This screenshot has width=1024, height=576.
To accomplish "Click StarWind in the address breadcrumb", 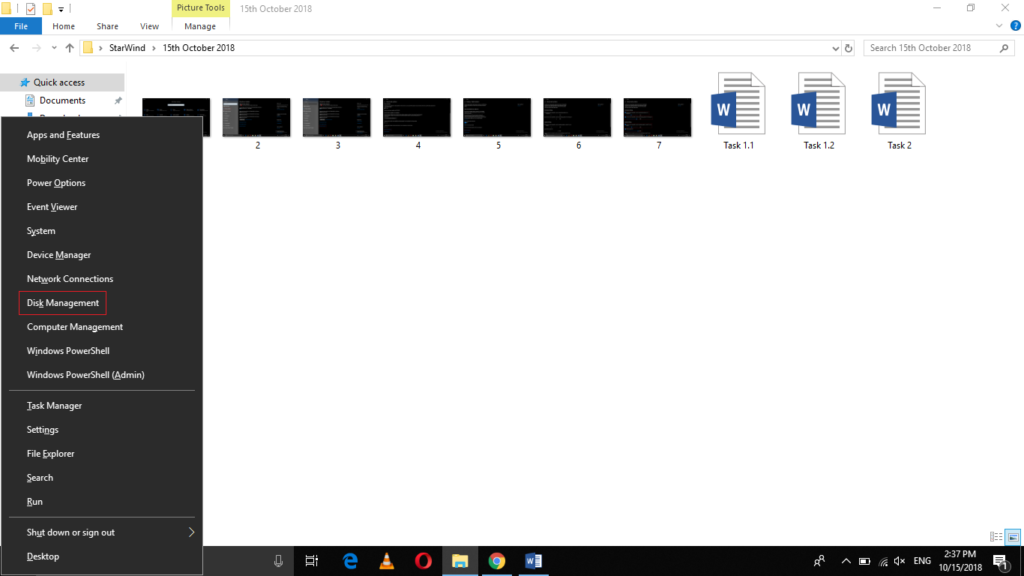I will coord(125,48).
